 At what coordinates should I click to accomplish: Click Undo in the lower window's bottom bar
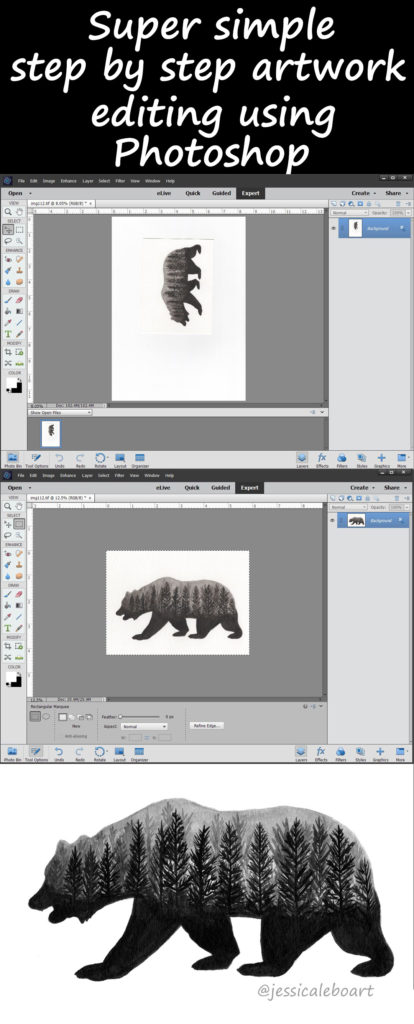[x=59, y=754]
